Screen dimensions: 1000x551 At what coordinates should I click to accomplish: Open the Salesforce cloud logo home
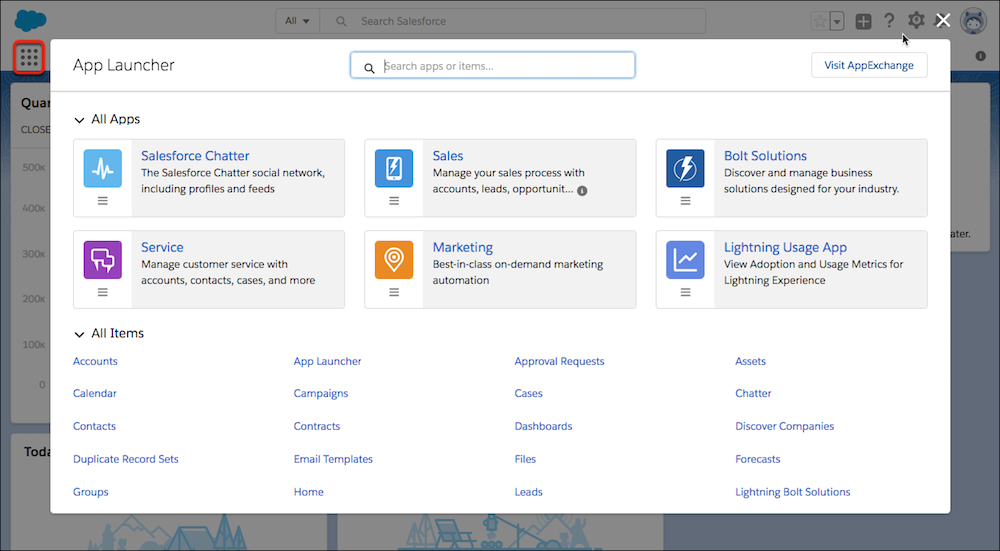click(30, 20)
